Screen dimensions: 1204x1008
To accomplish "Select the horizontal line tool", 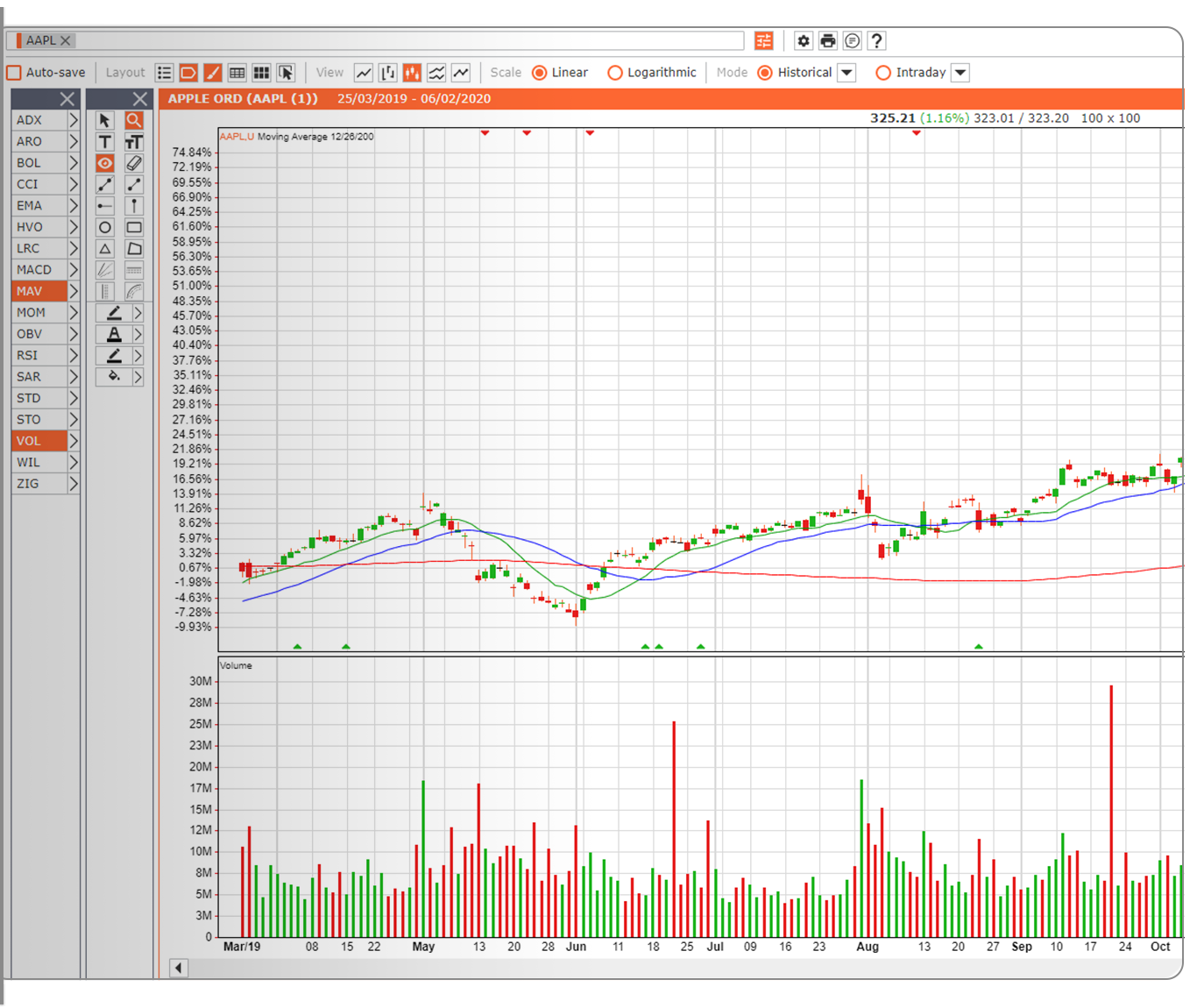I will pos(105,206).
